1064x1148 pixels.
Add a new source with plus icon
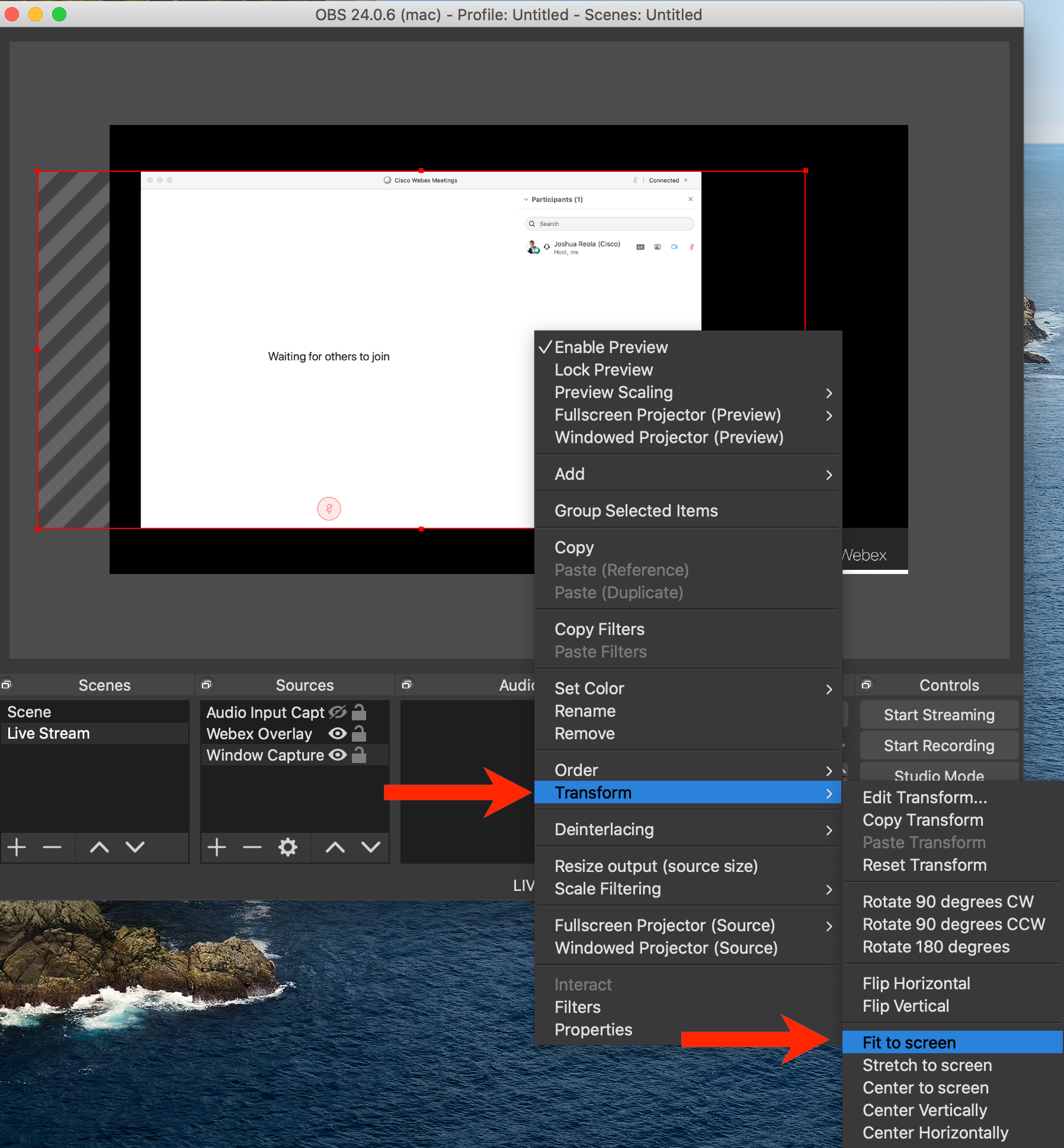point(217,847)
